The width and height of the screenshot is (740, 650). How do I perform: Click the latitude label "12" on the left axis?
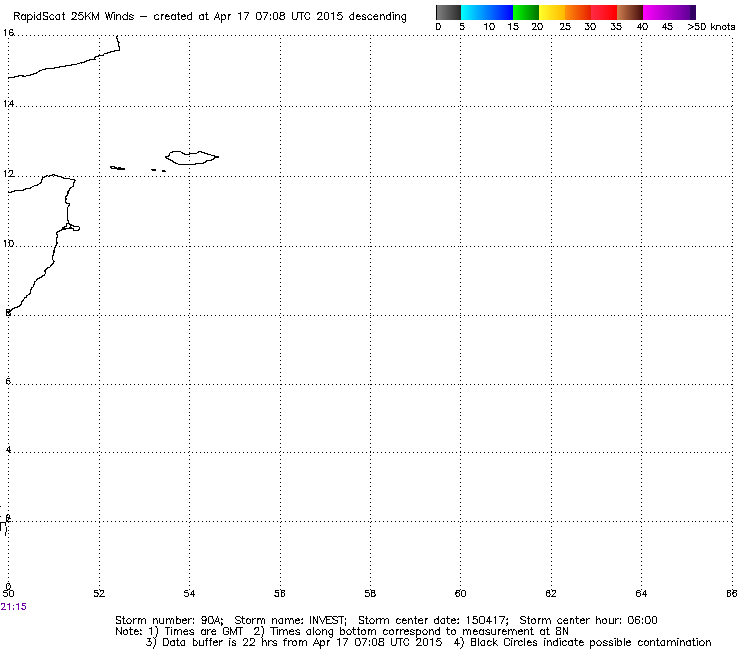coord(8,174)
